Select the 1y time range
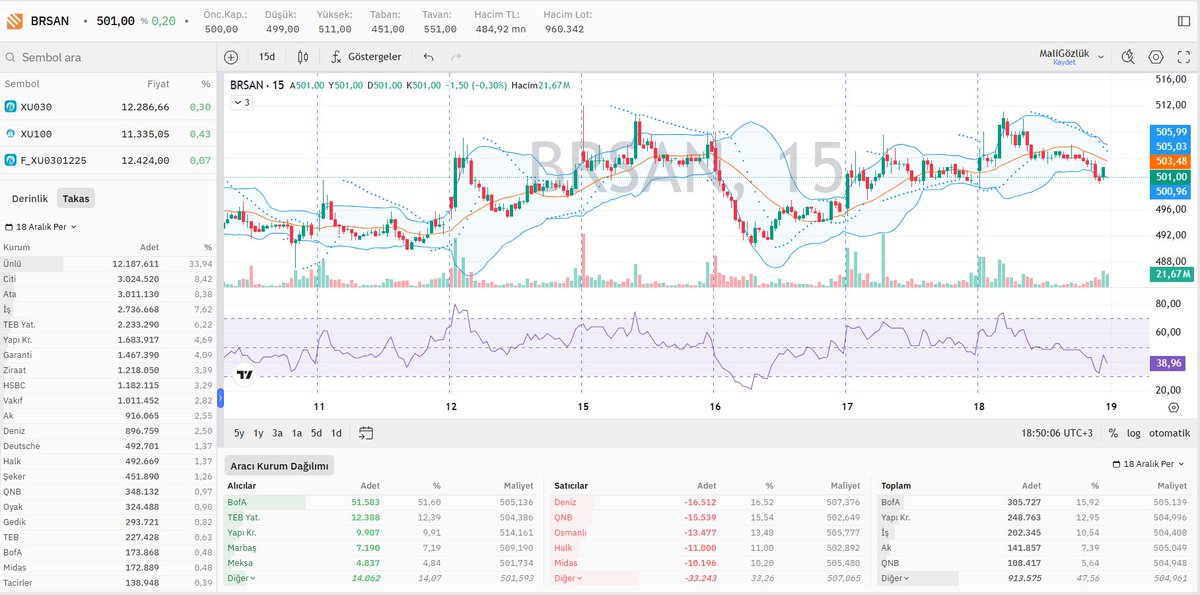The height and width of the screenshot is (595, 1200). (x=258, y=433)
